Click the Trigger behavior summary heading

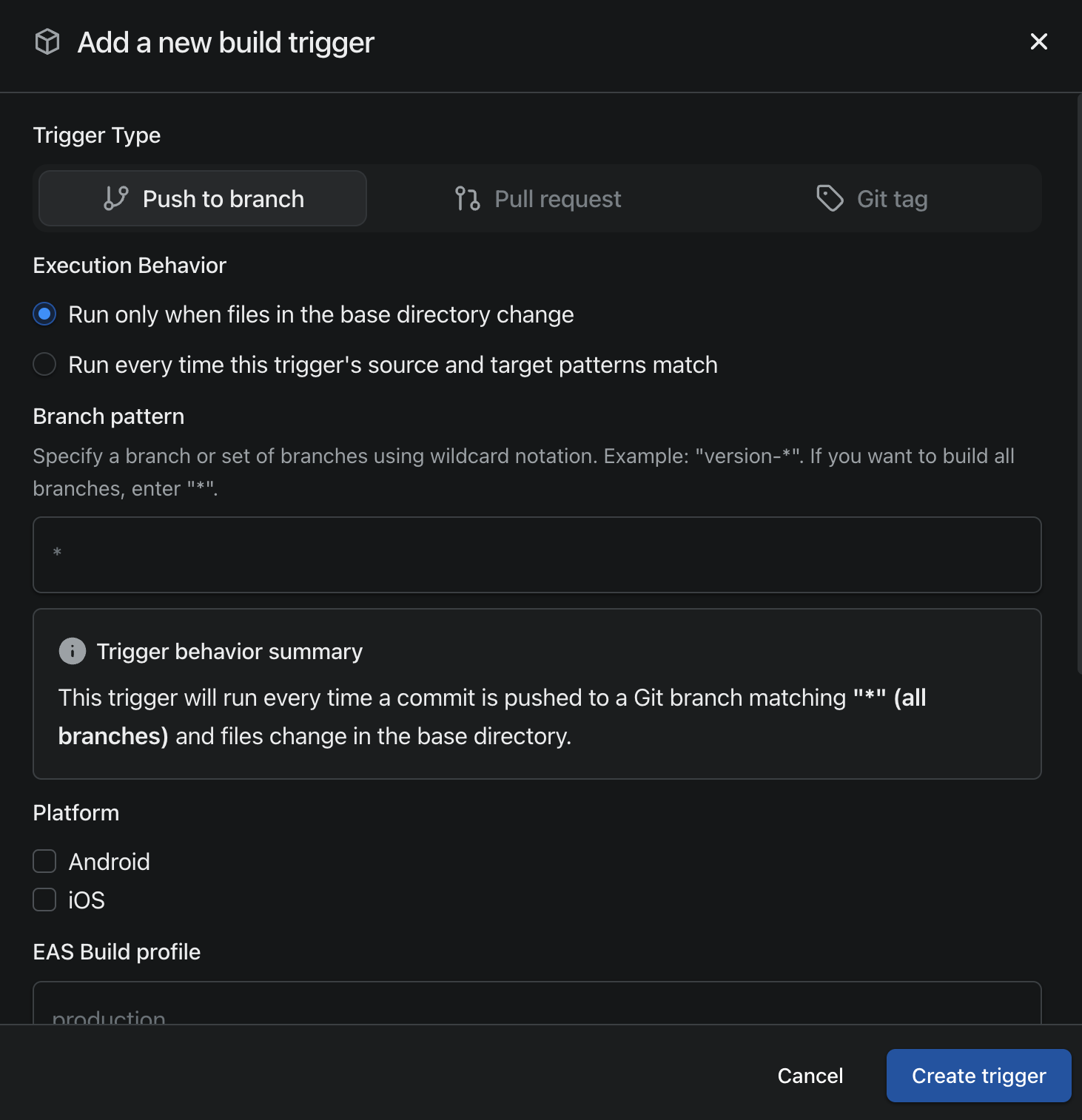[x=229, y=651]
